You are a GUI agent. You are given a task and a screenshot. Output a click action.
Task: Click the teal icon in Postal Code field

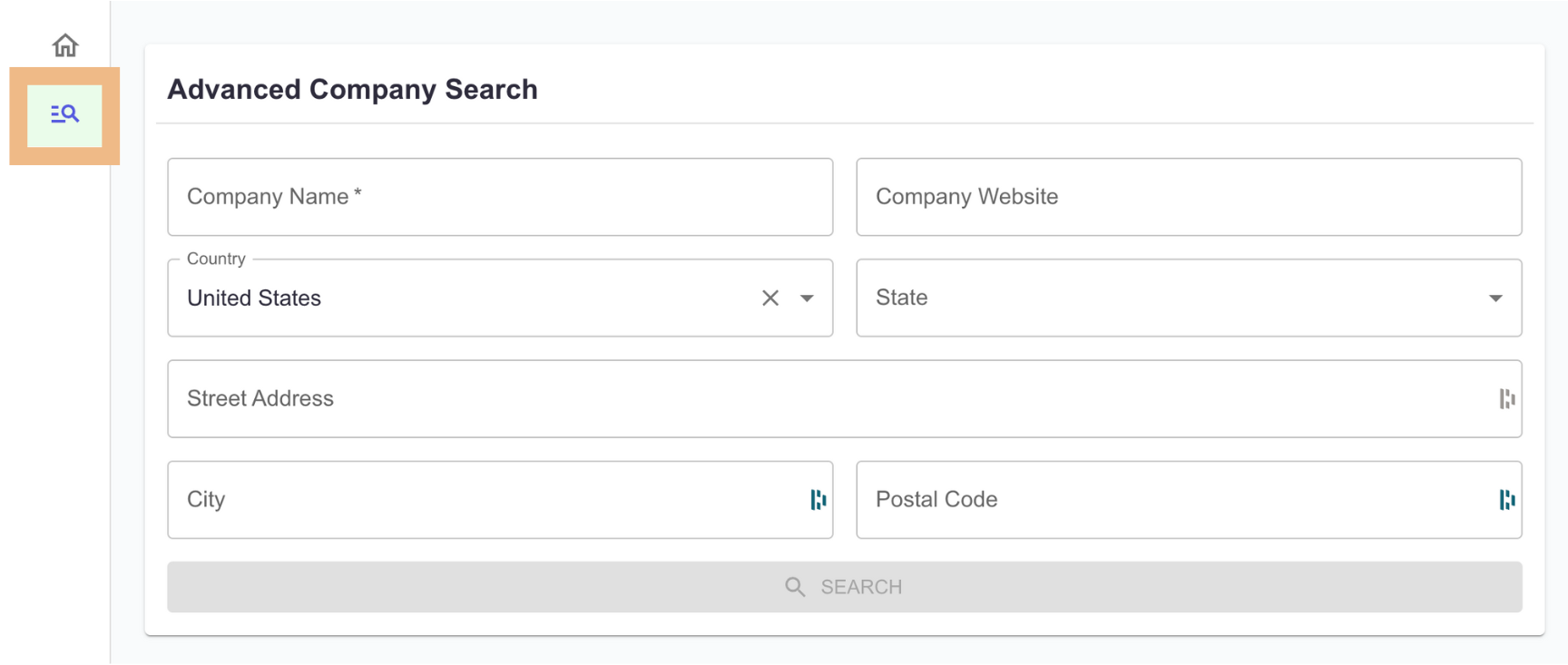pyautogui.click(x=1507, y=499)
